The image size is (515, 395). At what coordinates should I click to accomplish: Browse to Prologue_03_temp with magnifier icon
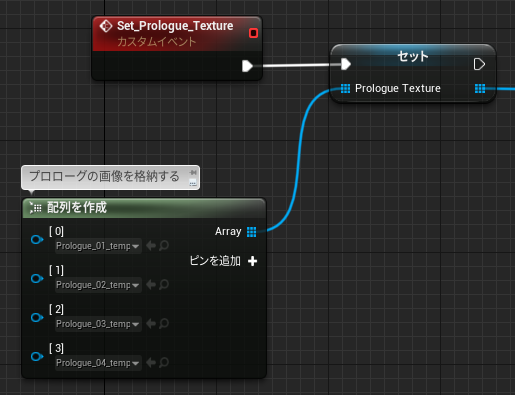click(164, 324)
